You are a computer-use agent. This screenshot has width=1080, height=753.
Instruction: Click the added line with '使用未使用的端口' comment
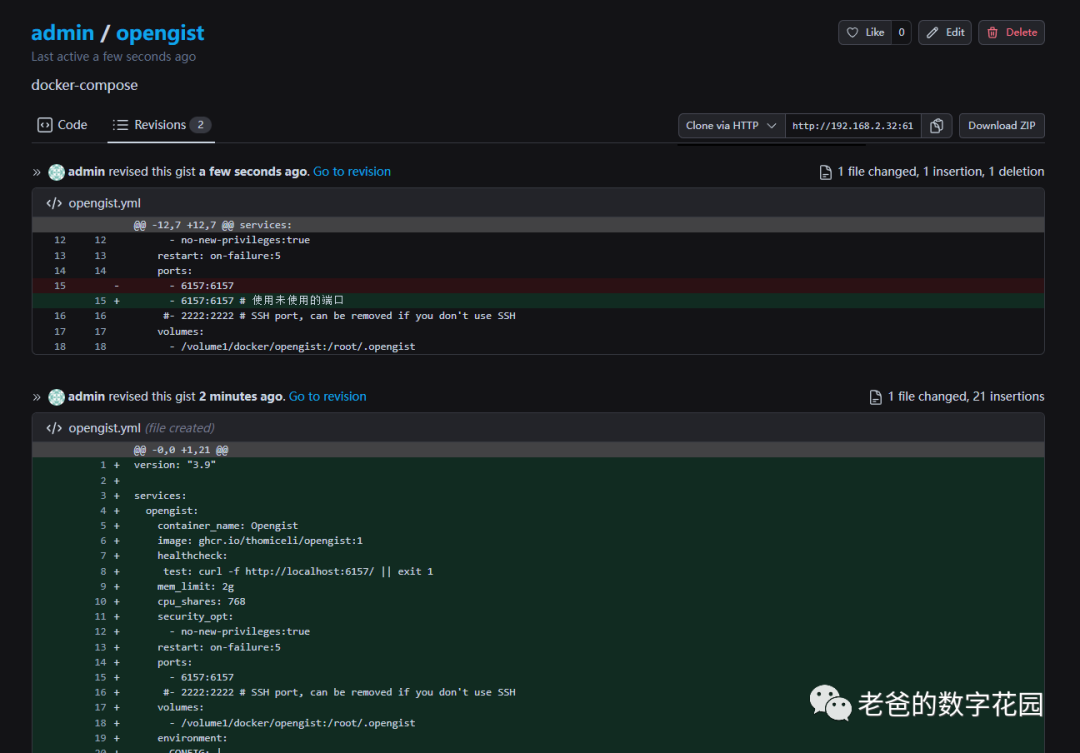[538, 300]
